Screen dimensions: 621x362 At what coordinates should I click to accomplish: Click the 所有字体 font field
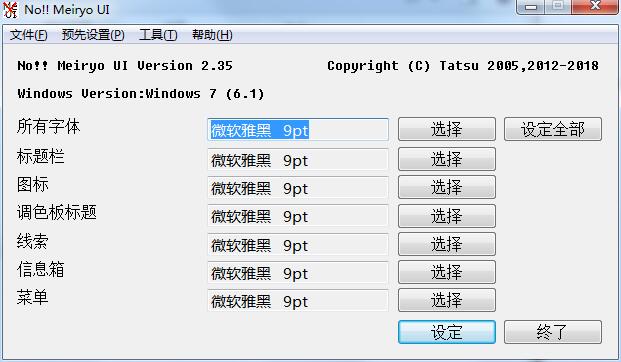(298, 129)
